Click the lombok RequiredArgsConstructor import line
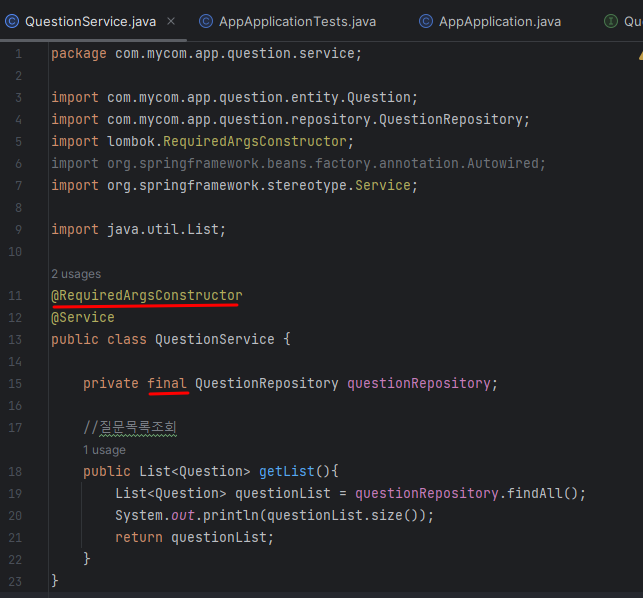 [x=202, y=142]
